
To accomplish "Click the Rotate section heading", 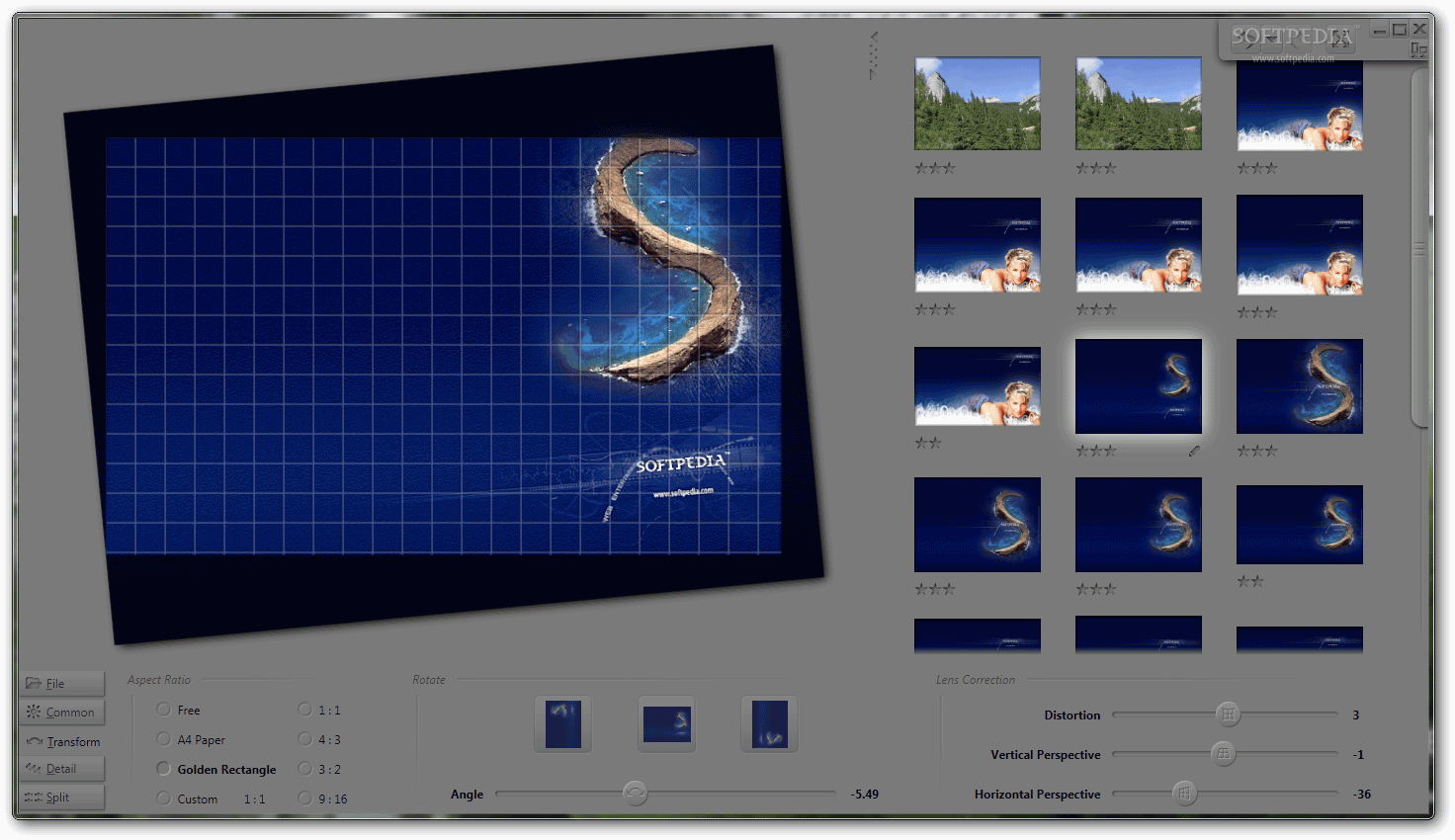I will [429, 680].
